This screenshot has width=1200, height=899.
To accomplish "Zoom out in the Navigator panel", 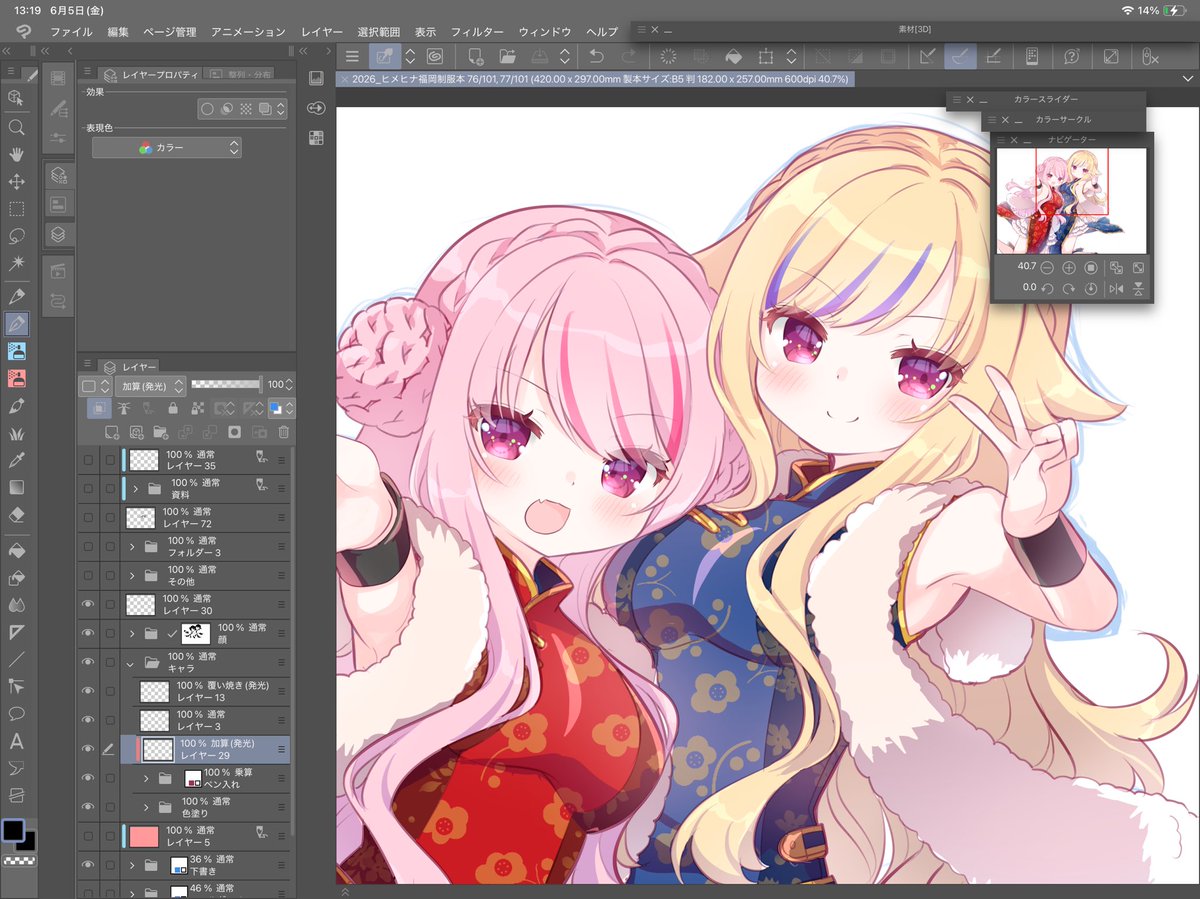I will 1047,268.
